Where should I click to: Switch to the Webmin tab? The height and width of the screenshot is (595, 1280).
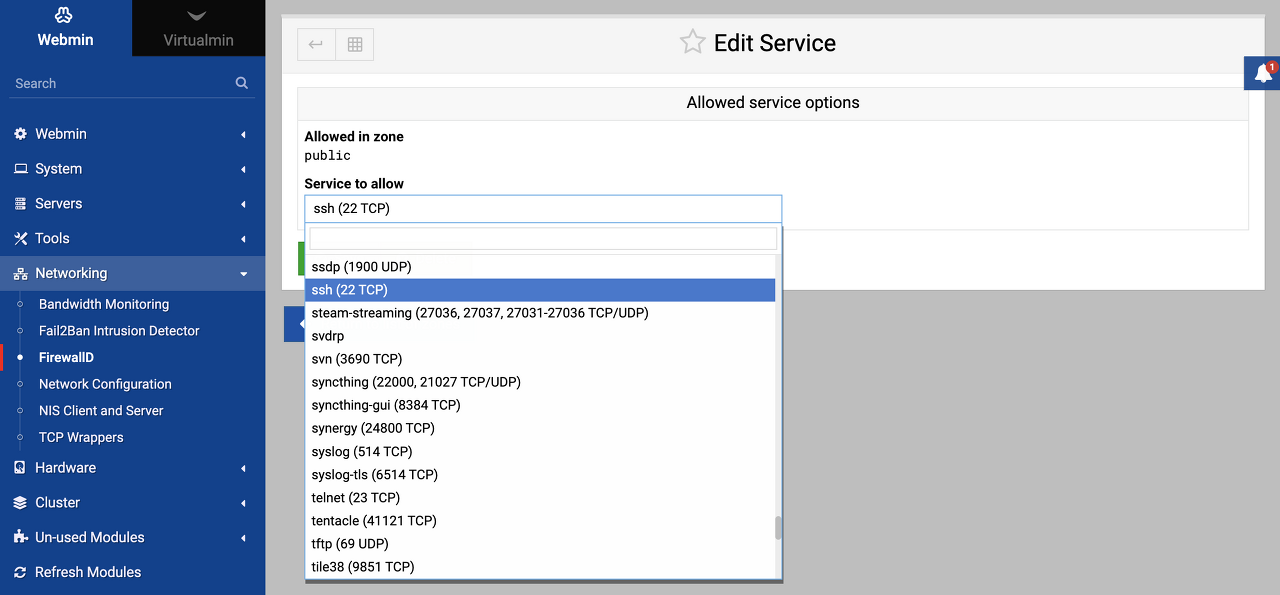tap(65, 28)
